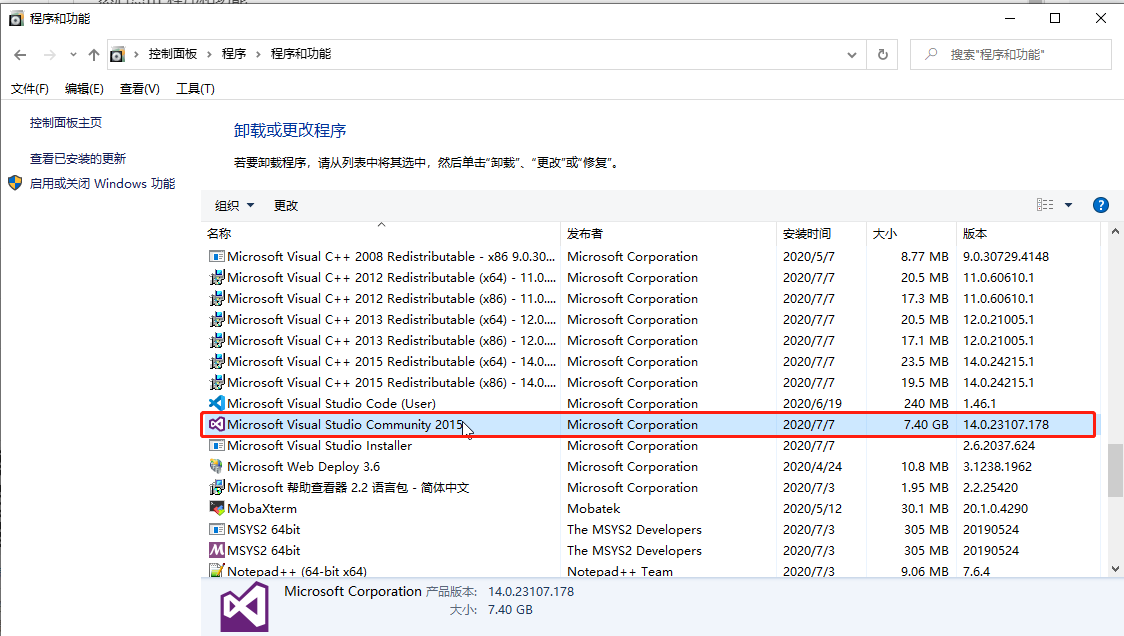The height and width of the screenshot is (636, 1124).
Task: Go back using the back arrow
Action: point(20,54)
